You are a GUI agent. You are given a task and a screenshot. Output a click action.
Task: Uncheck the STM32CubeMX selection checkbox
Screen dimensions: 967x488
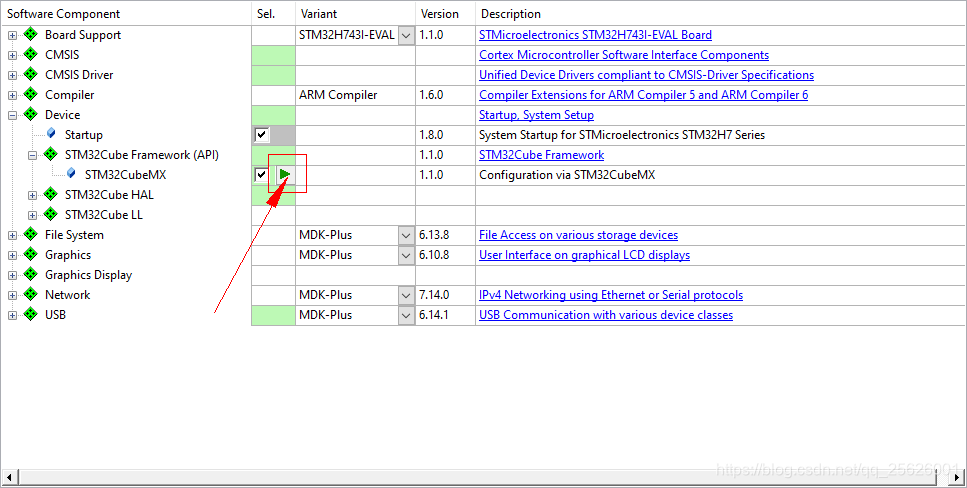pyautogui.click(x=261, y=175)
